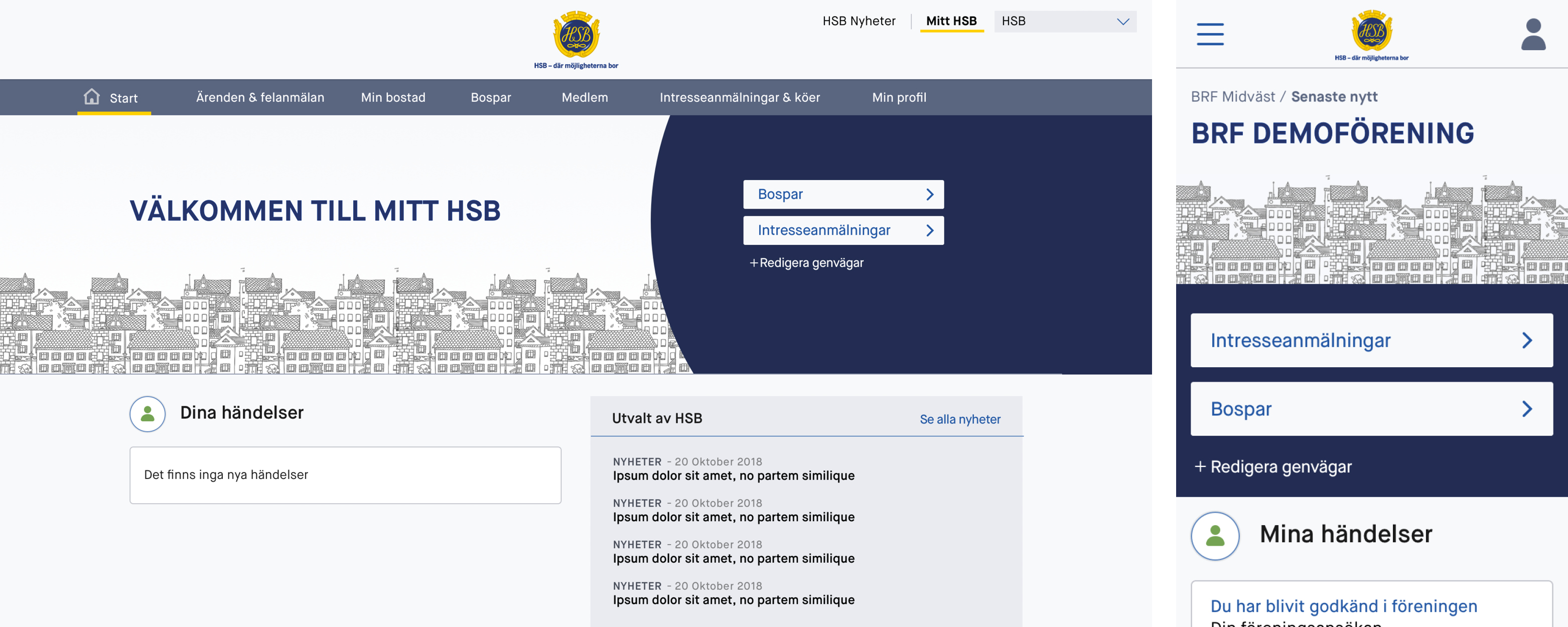The image size is (1568, 627).
Task: Open desktop Intresseanmälningar shortcut button
Action: pos(842,231)
